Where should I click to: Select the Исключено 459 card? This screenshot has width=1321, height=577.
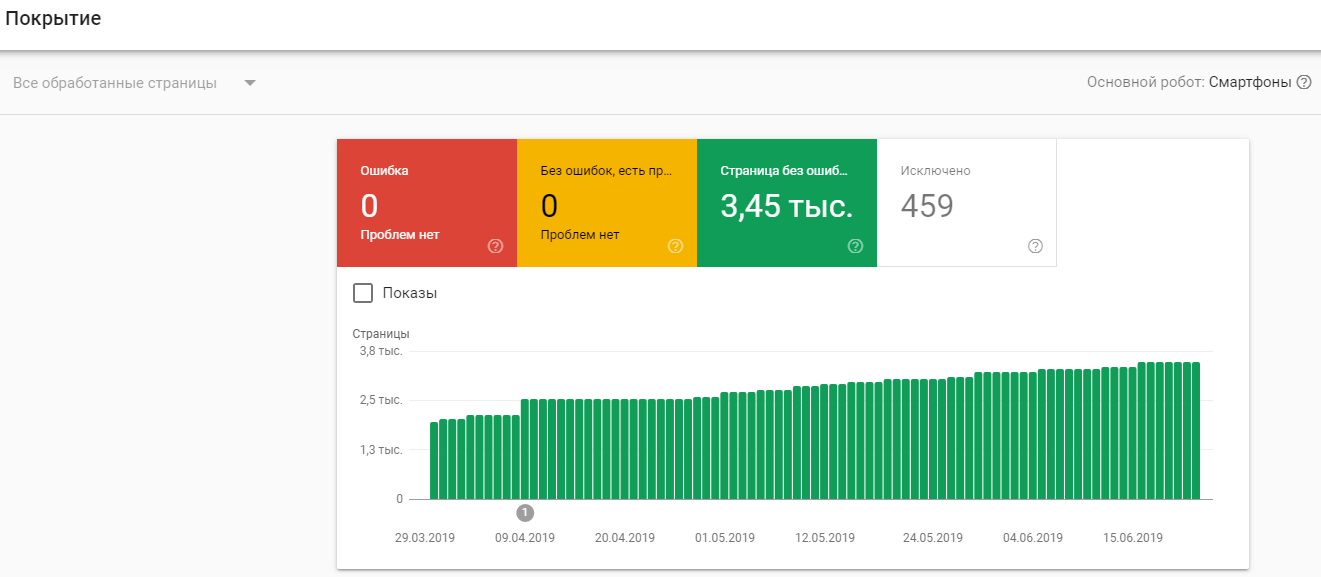[x=967, y=203]
